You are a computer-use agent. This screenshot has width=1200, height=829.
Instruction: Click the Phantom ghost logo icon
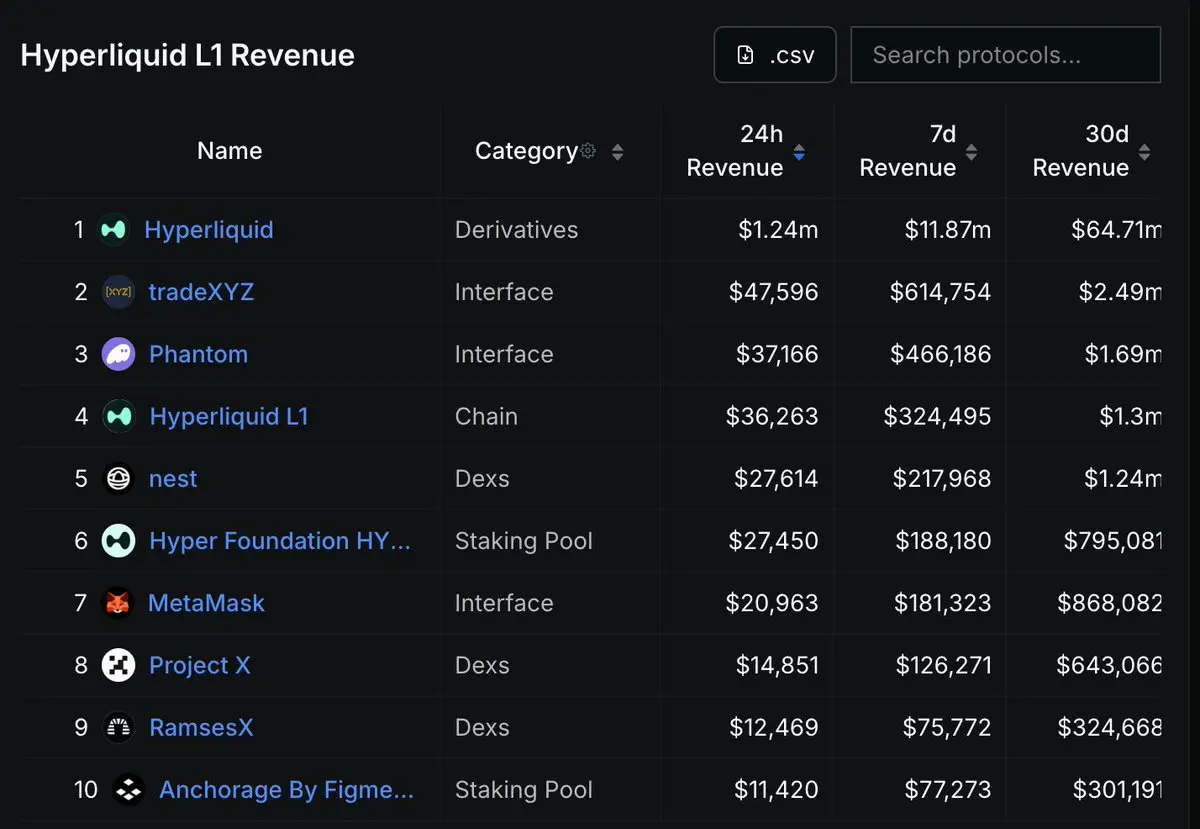click(x=118, y=354)
